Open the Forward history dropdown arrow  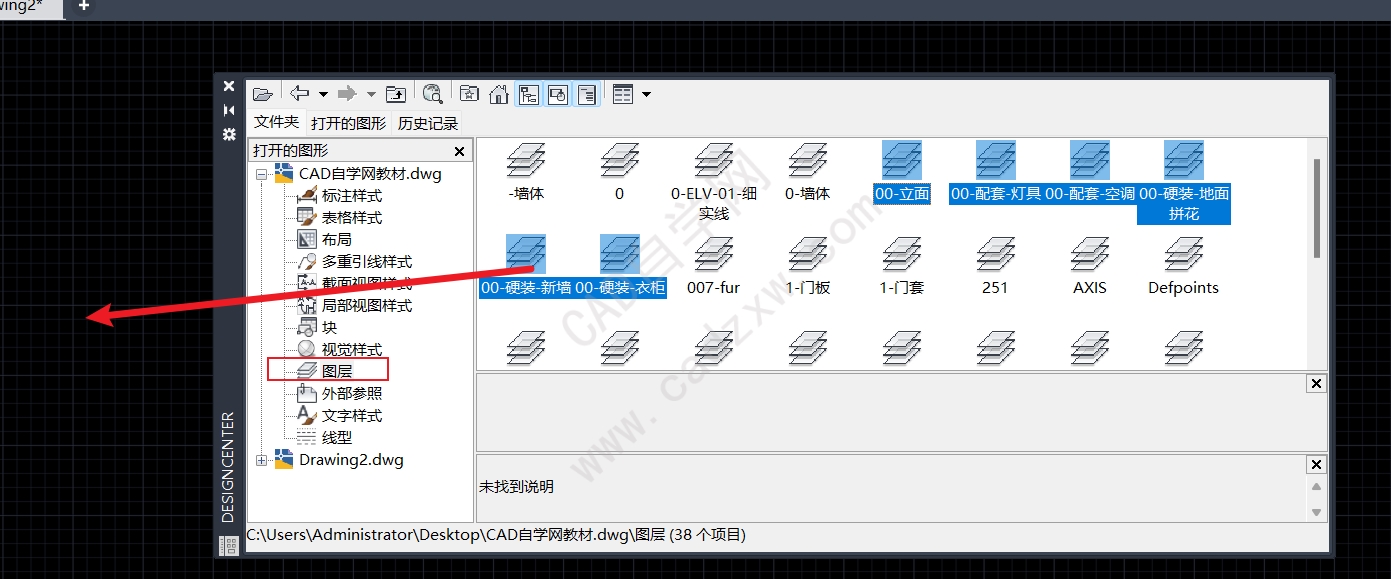[371, 95]
